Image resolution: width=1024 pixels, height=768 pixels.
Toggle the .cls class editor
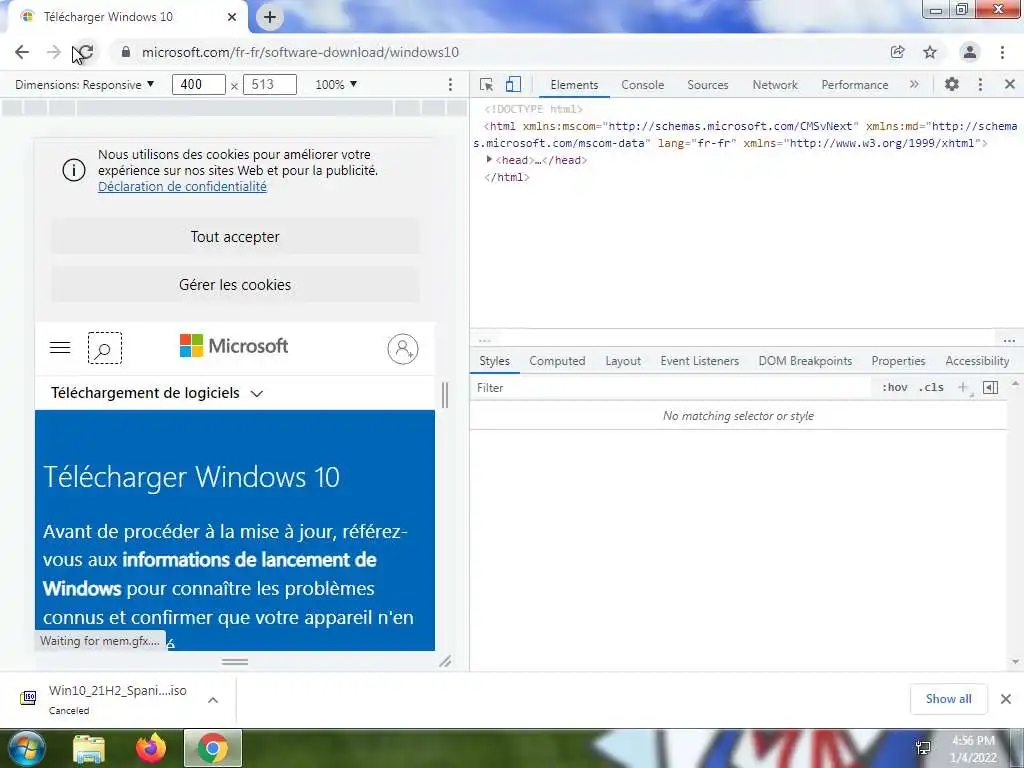tap(931, 388)
